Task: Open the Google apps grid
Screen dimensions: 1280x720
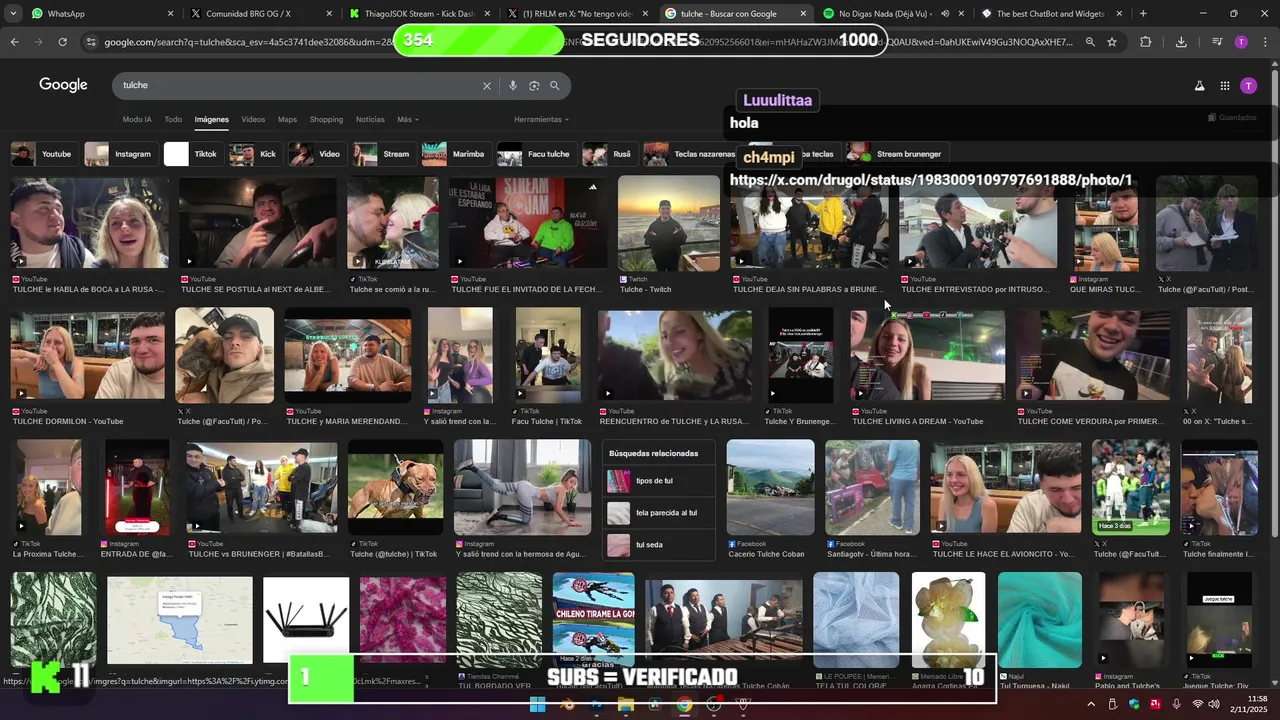Action: 1224,86
